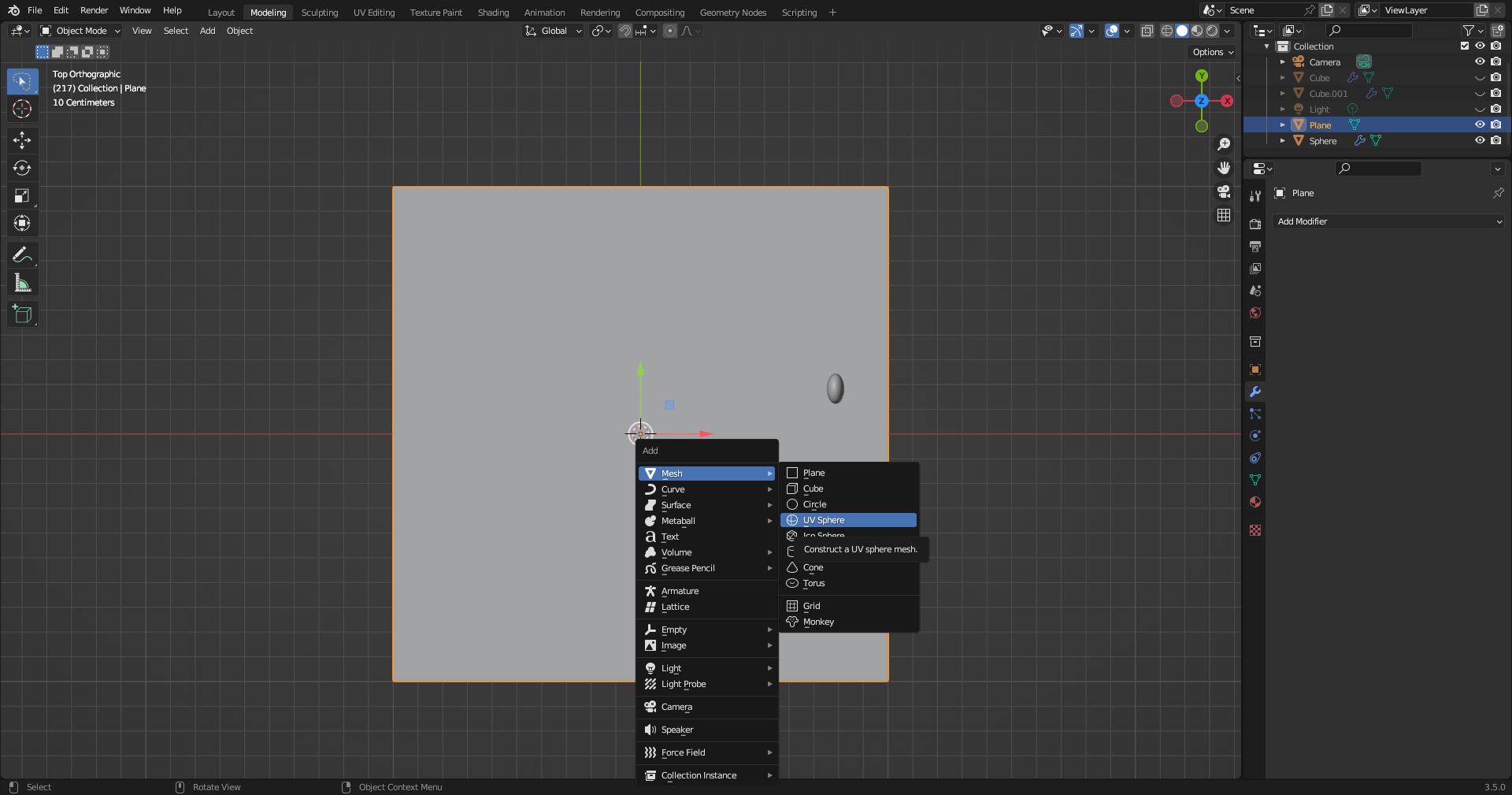Choose Torus from Mesh submenu

[848, 583]
